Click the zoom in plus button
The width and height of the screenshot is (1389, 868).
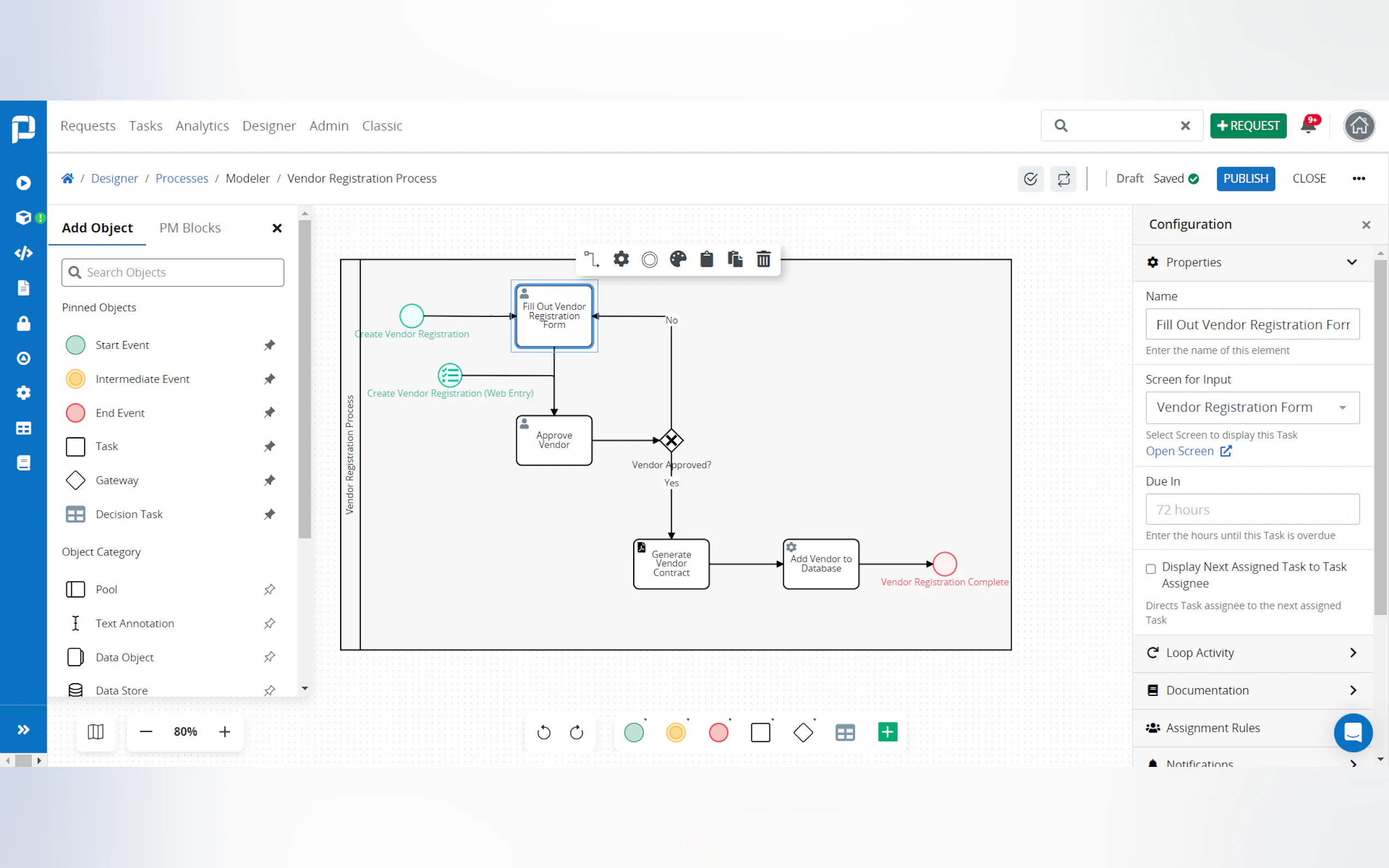[x=225, y=731]
